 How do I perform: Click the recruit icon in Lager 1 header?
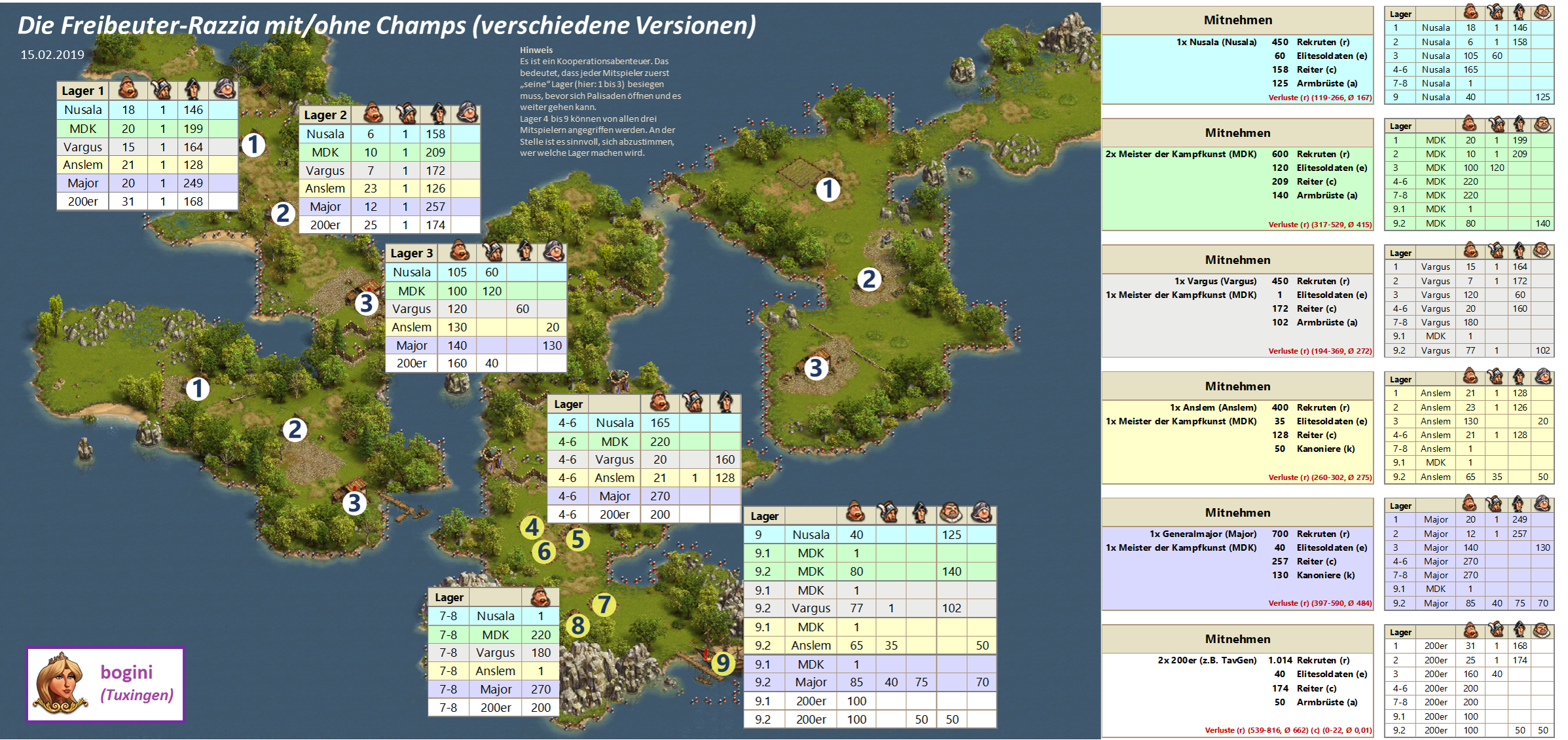[128, 89]
